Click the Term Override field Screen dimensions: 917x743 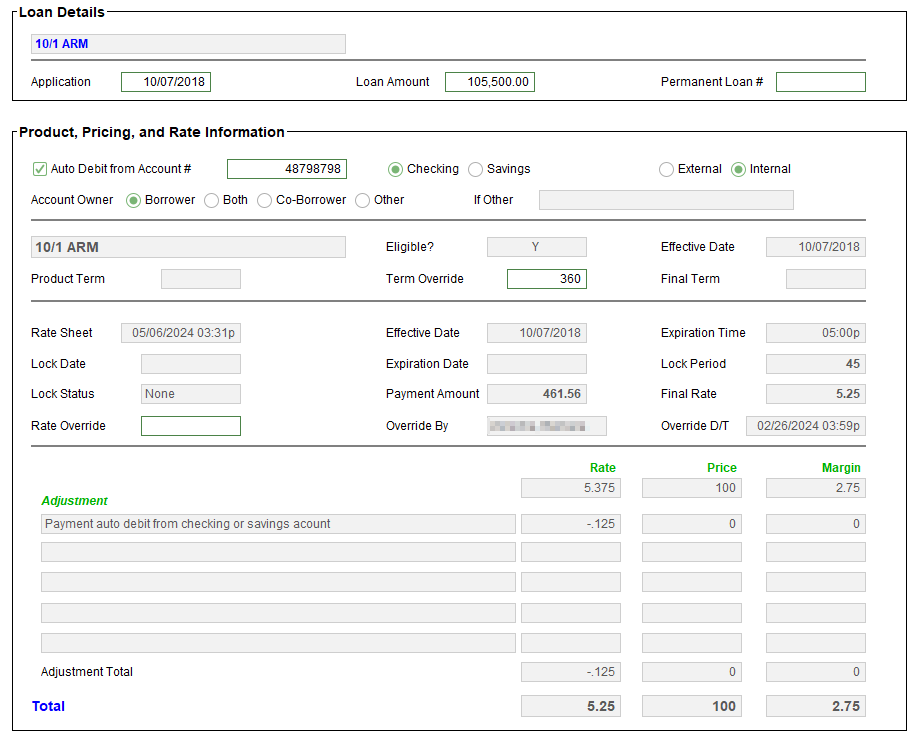(x=546, y=279)
